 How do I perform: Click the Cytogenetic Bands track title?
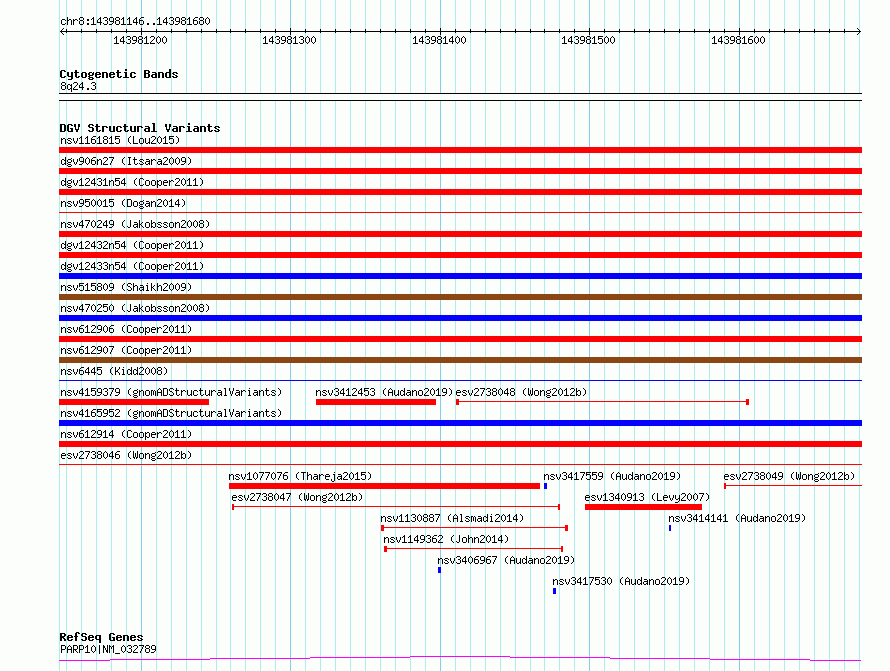[119, 74]
